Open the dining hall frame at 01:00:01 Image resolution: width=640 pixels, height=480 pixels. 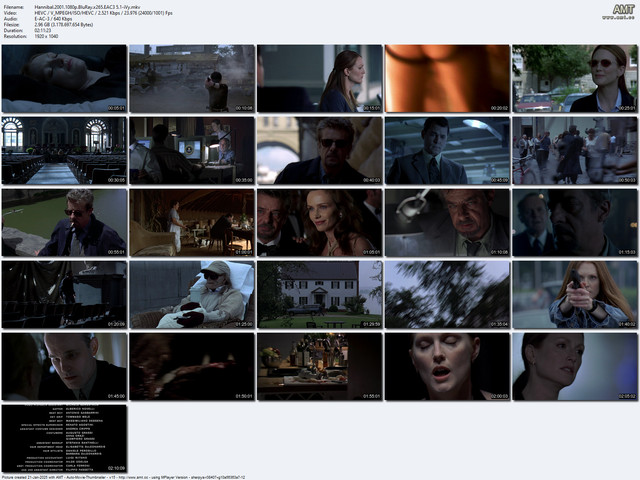click(192, 222)
